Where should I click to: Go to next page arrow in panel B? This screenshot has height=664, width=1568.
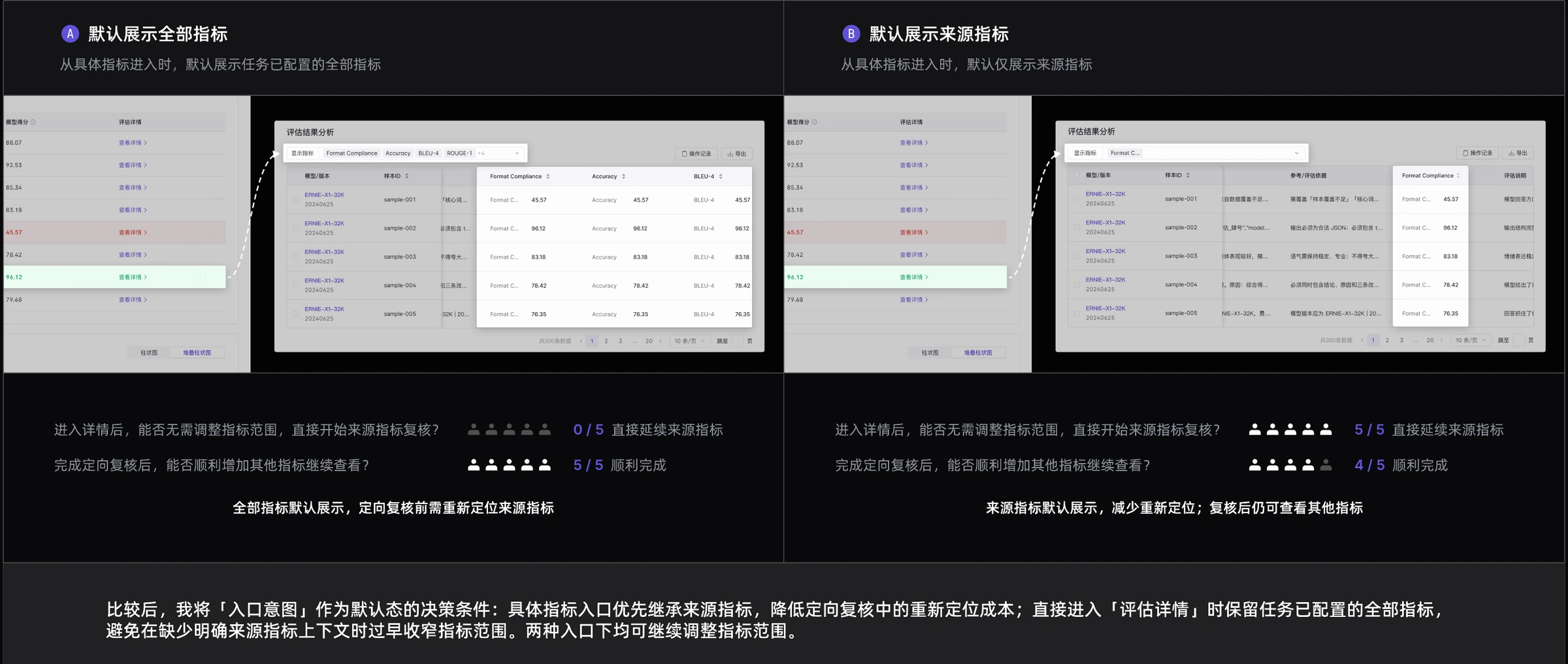pyautogui.click(x=1441, y=340)
